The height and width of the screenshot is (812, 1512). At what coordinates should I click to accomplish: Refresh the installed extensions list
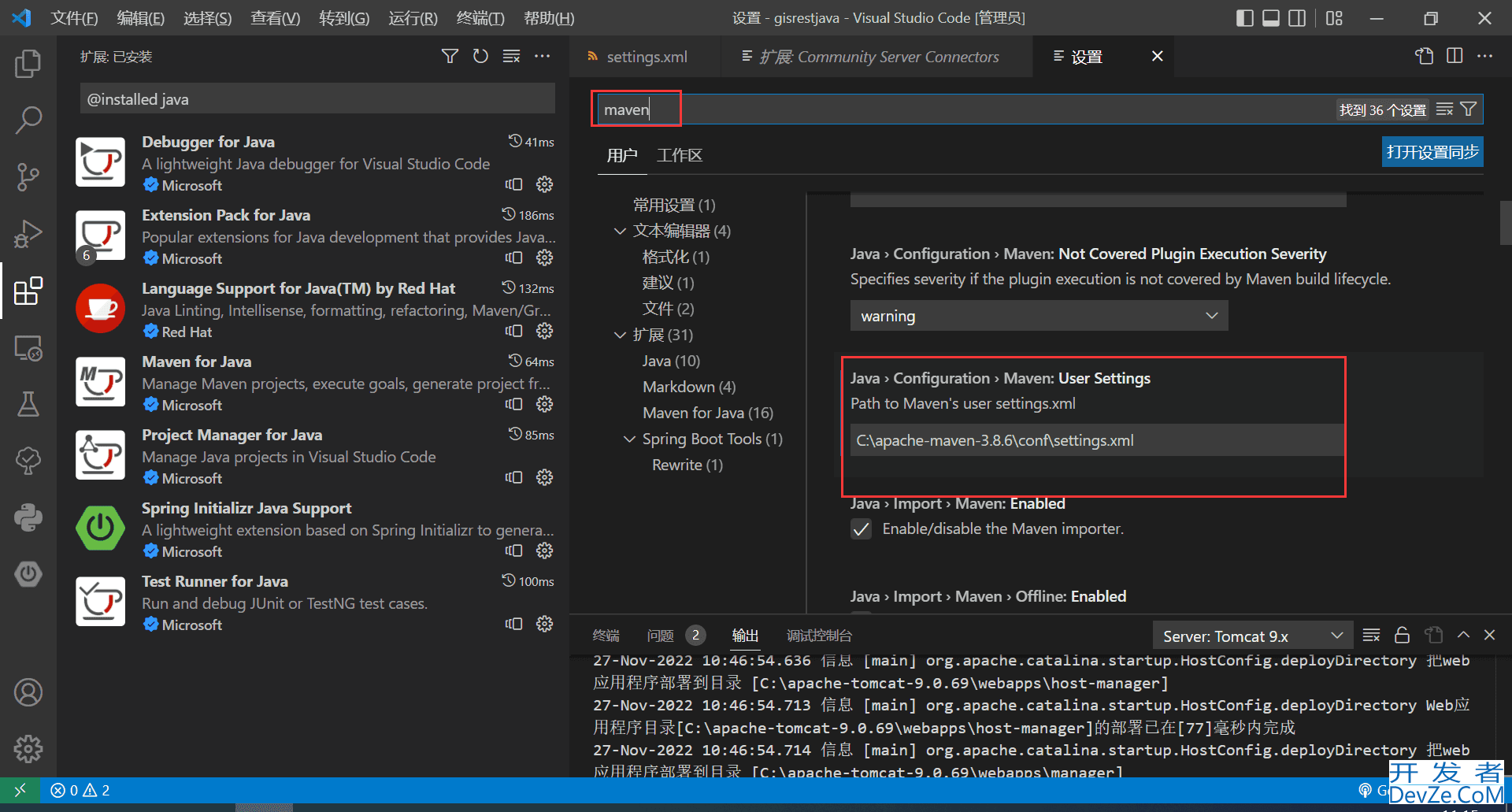click(x=480, y=56)
